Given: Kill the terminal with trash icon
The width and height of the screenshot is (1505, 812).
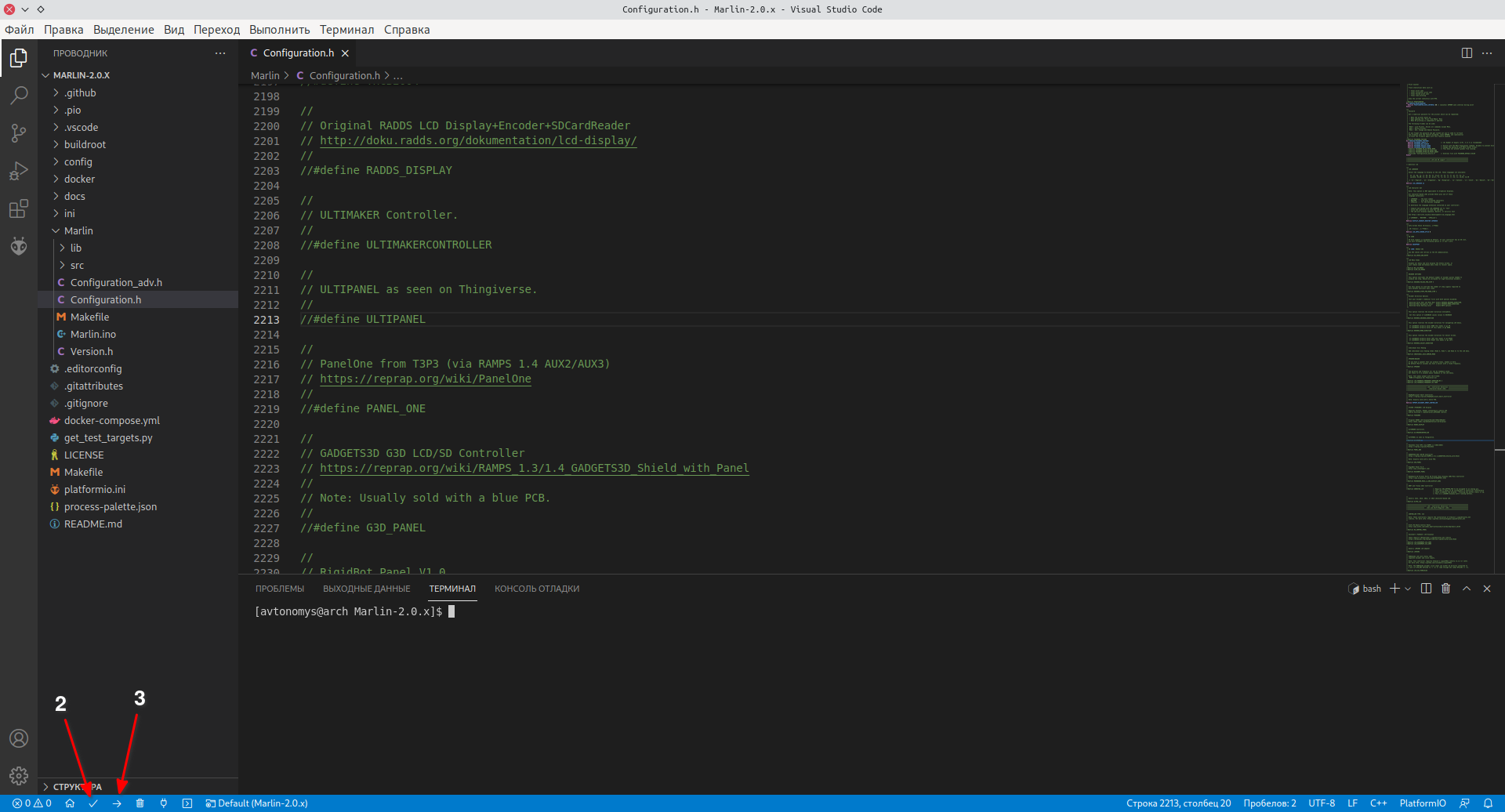Looking at the screenshot, I should click(1446, 589).
